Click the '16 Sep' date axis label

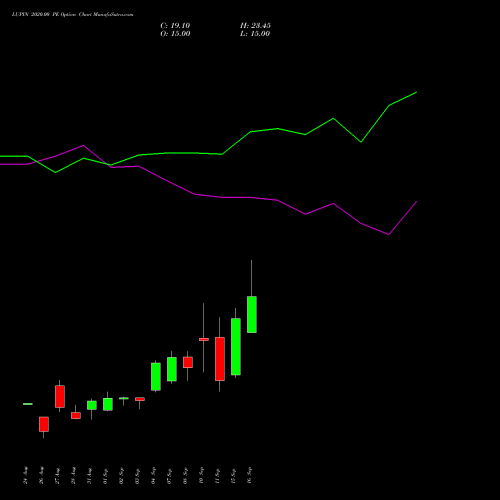coord(250,475)
